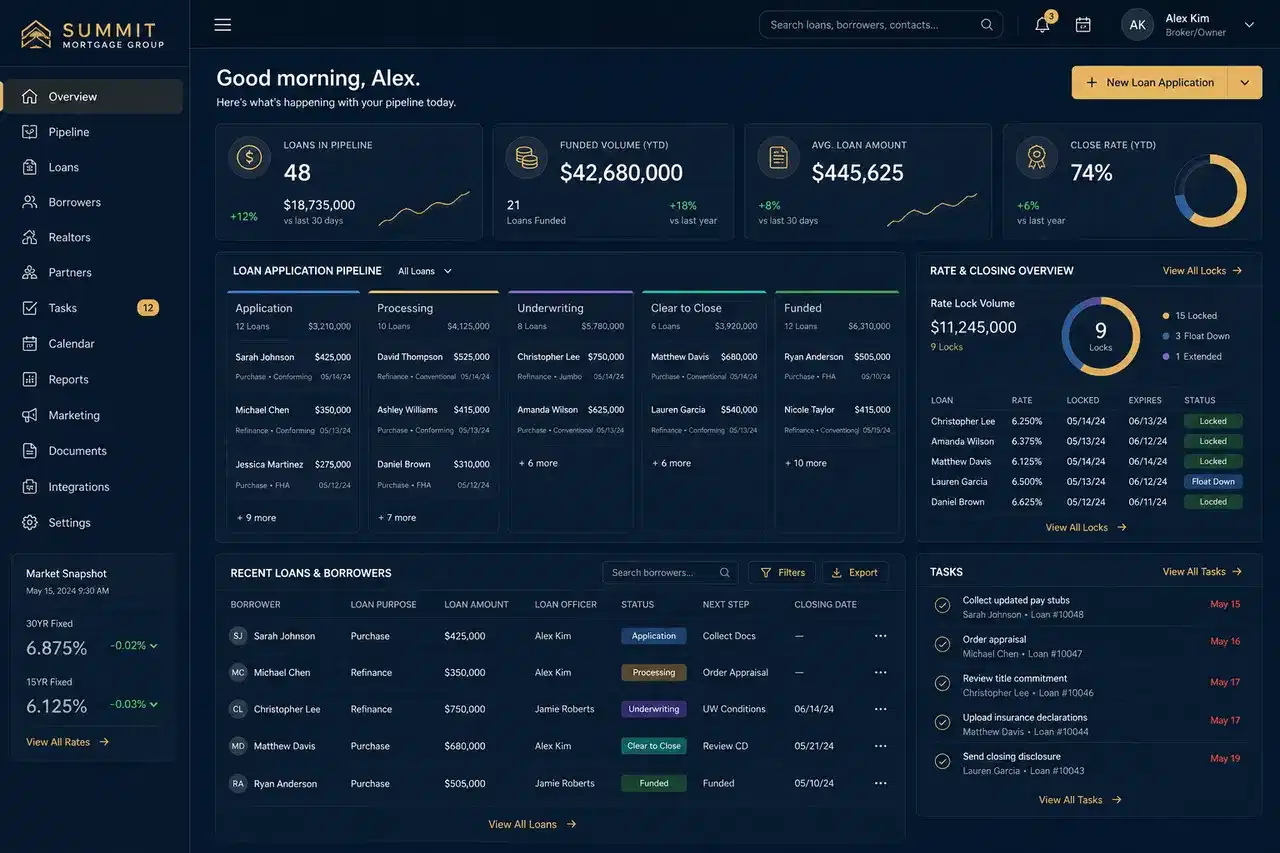Viewport: 1280px width, 853px height.
Task: Expand the 30YR Fixed rate chevron
Action: [153, 646]
